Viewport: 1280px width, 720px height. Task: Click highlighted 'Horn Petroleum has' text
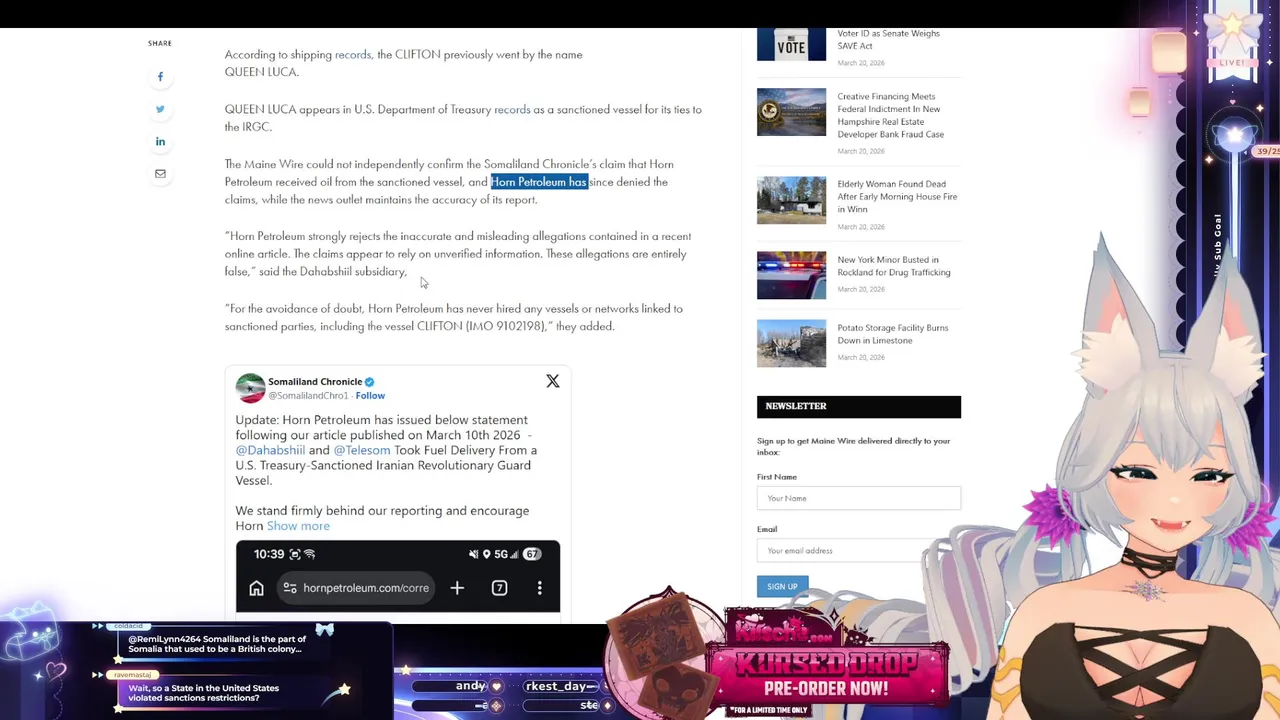[x=539, y=182]
